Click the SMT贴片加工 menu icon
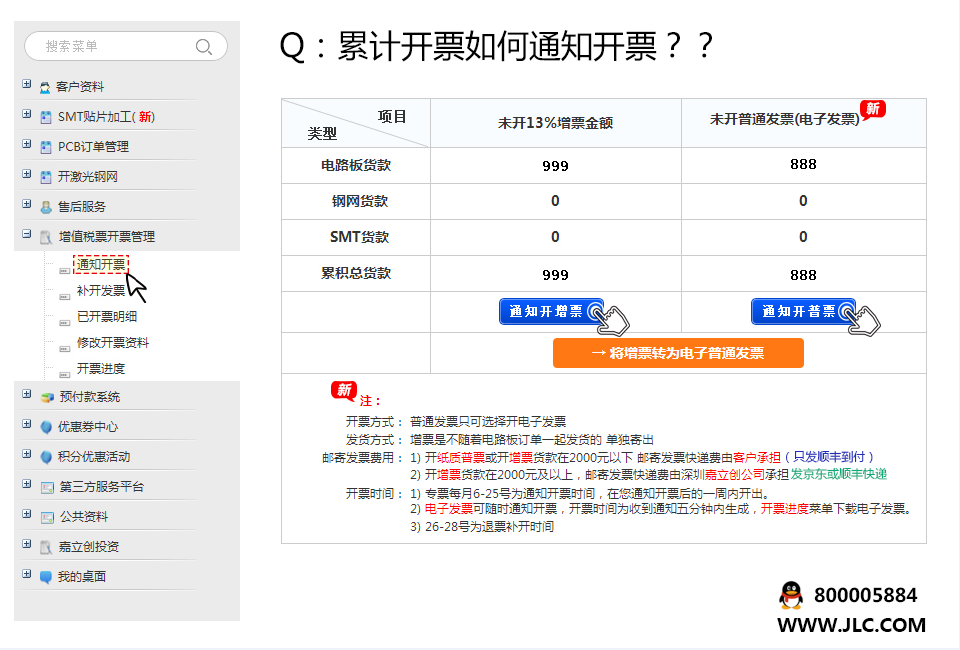 pos(46,118)
